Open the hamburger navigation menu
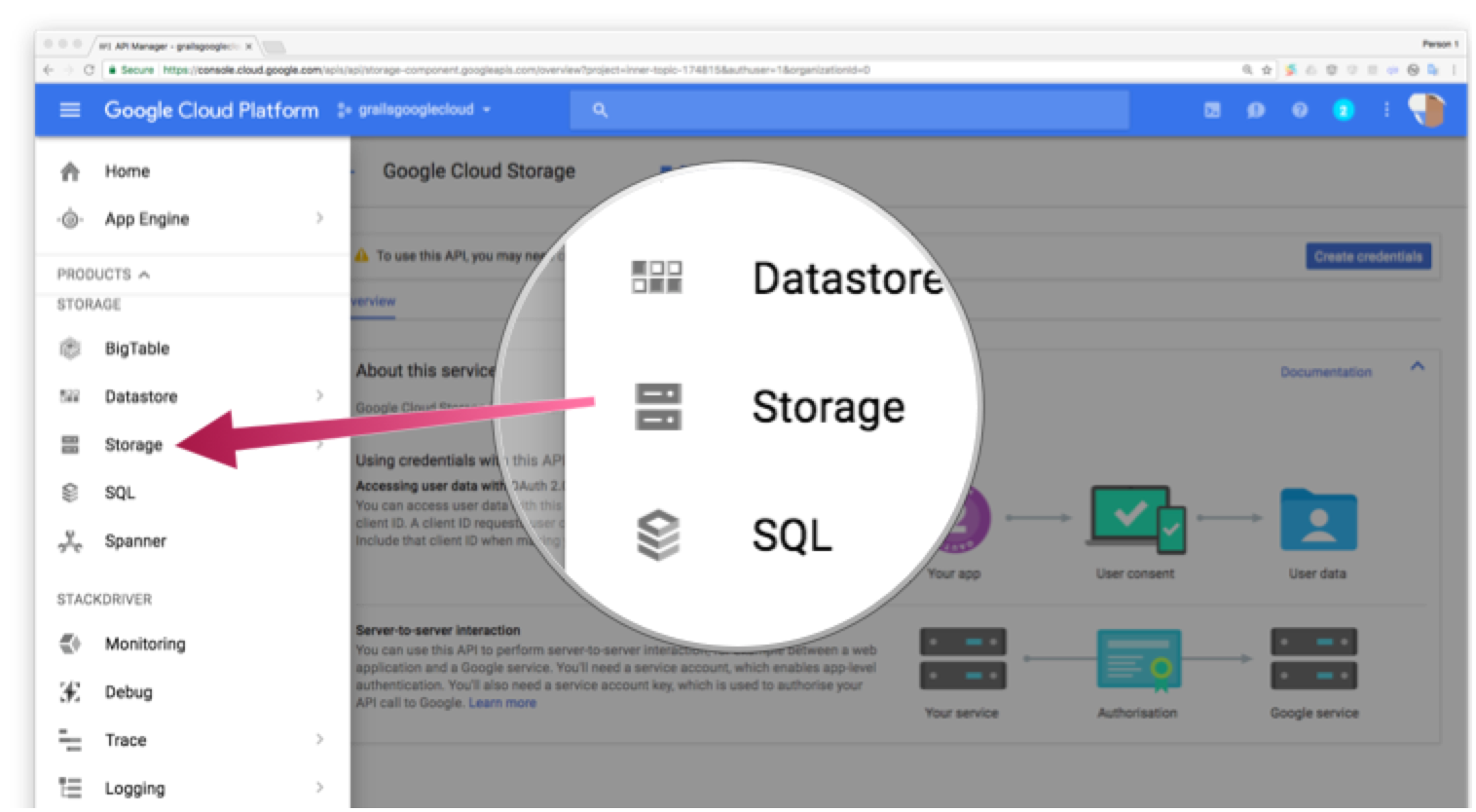 [70, 110]
